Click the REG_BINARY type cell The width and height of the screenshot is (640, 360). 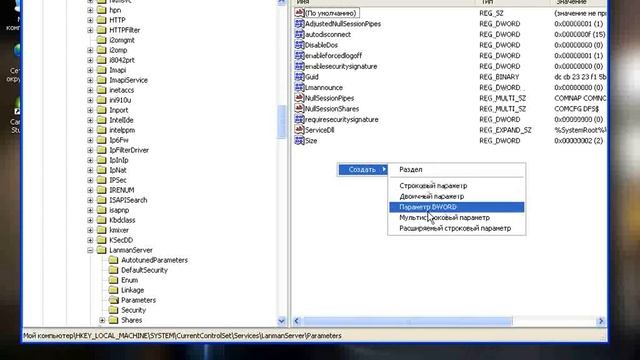tap(499, 77)
